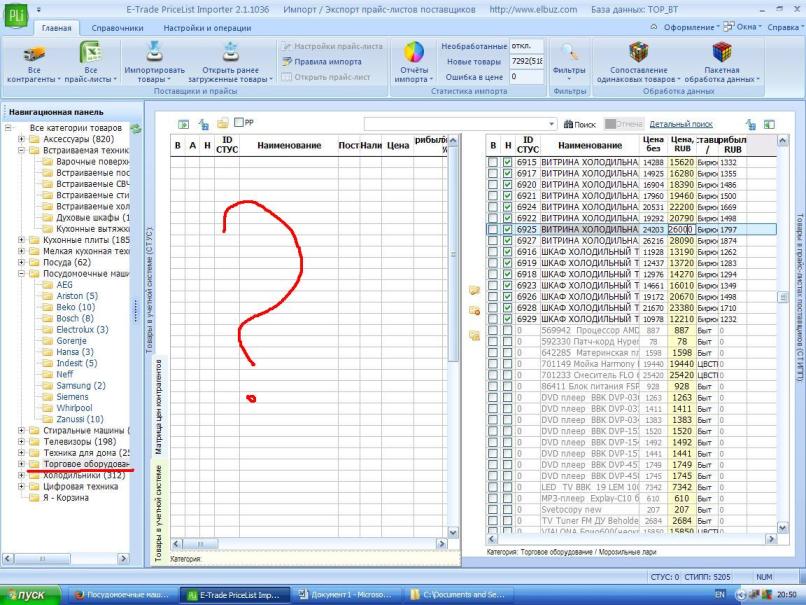The image size is (806, 605).
Task: Open Пакетная обработка данных cube icon
Action: point(722,52)
